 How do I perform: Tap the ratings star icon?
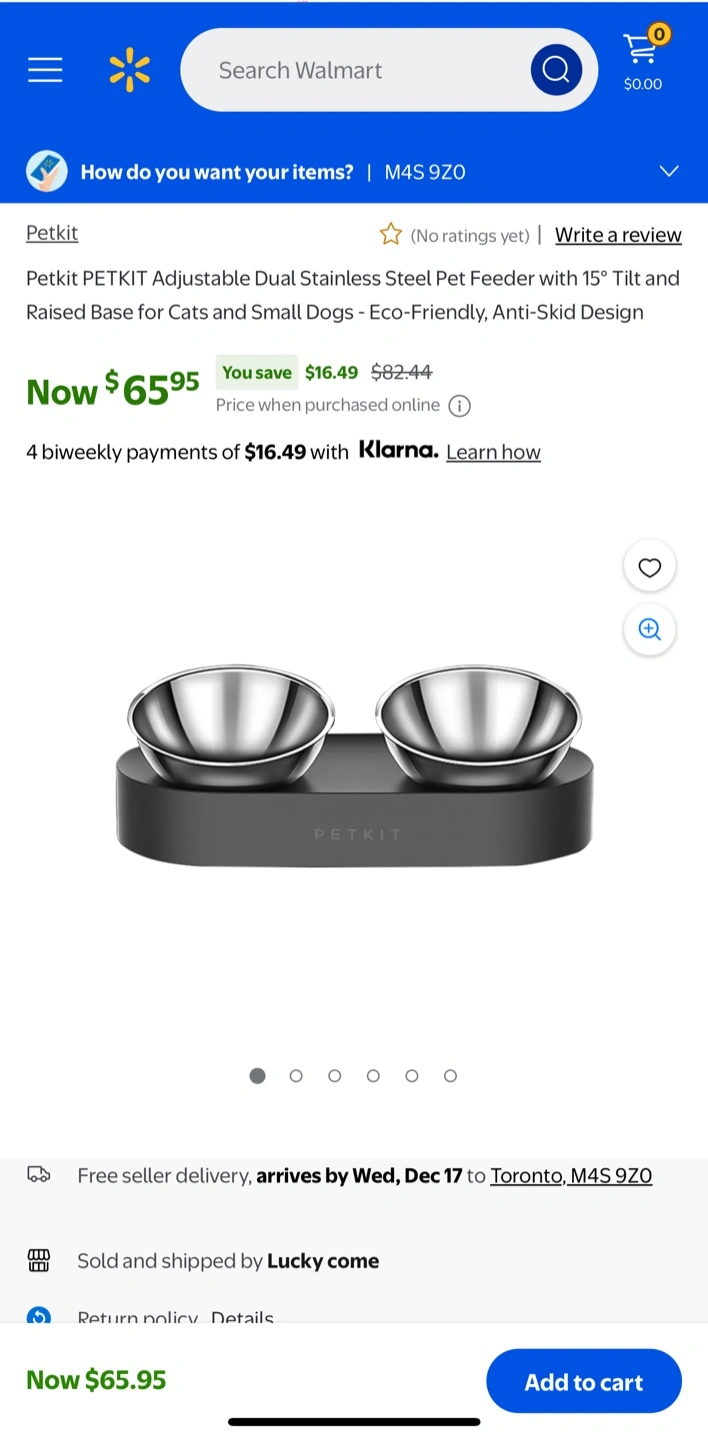point(391,235)
